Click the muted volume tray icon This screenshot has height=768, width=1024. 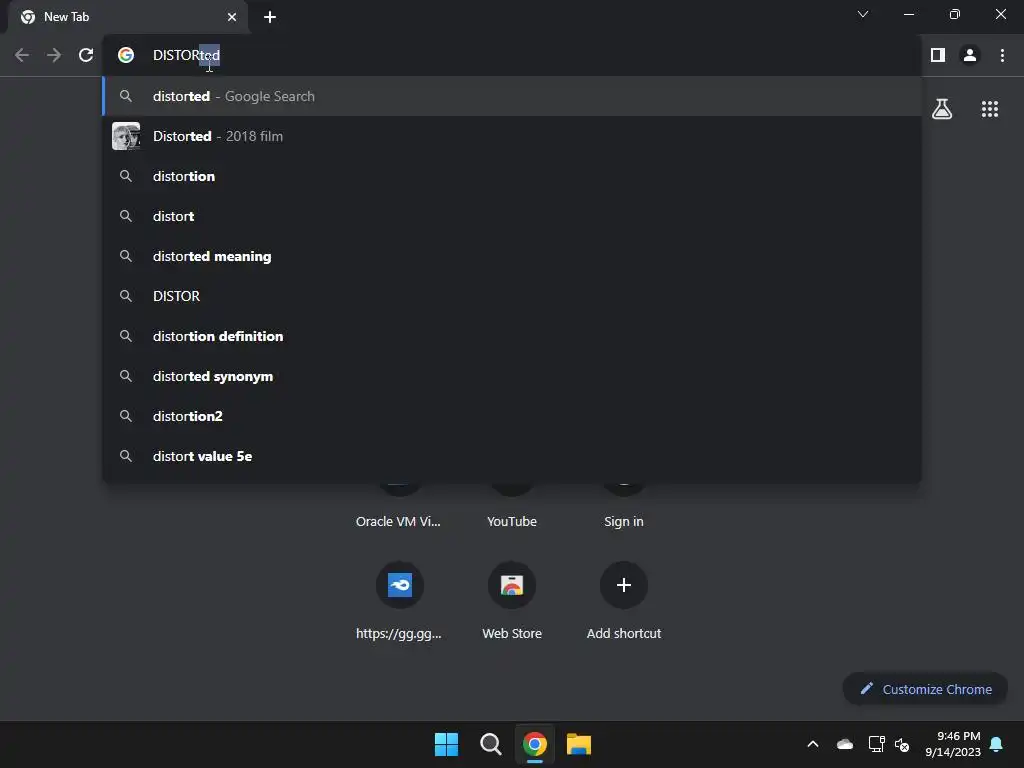pos(902,744)
